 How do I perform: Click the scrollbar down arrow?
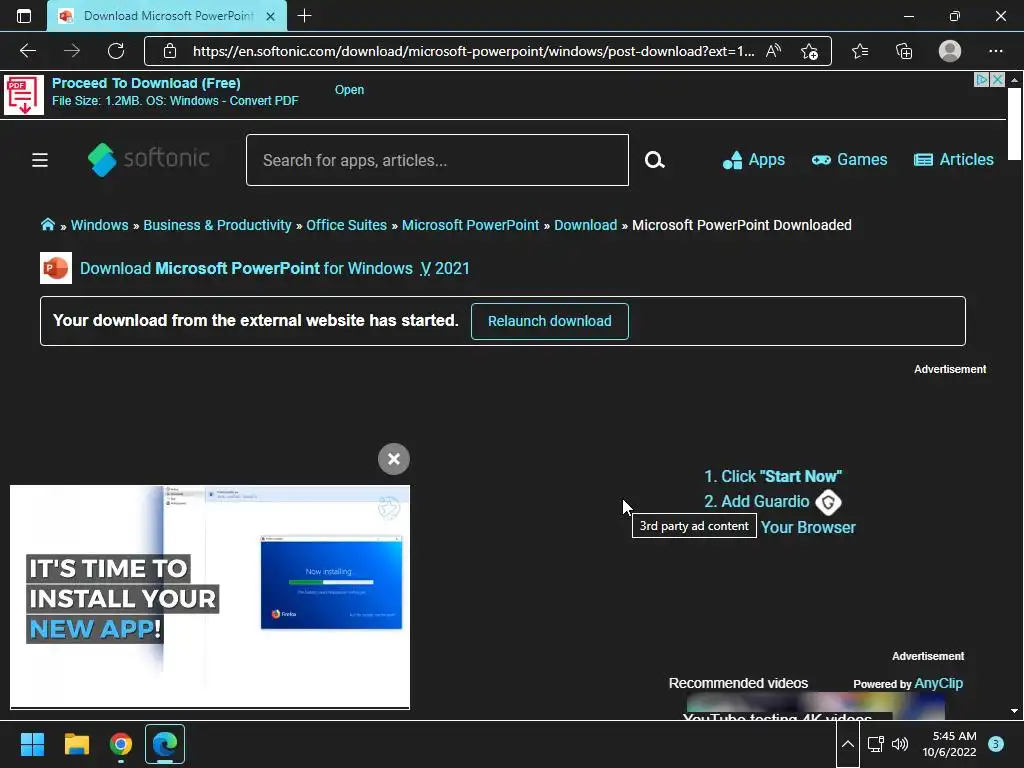(x=1014, y=711)
